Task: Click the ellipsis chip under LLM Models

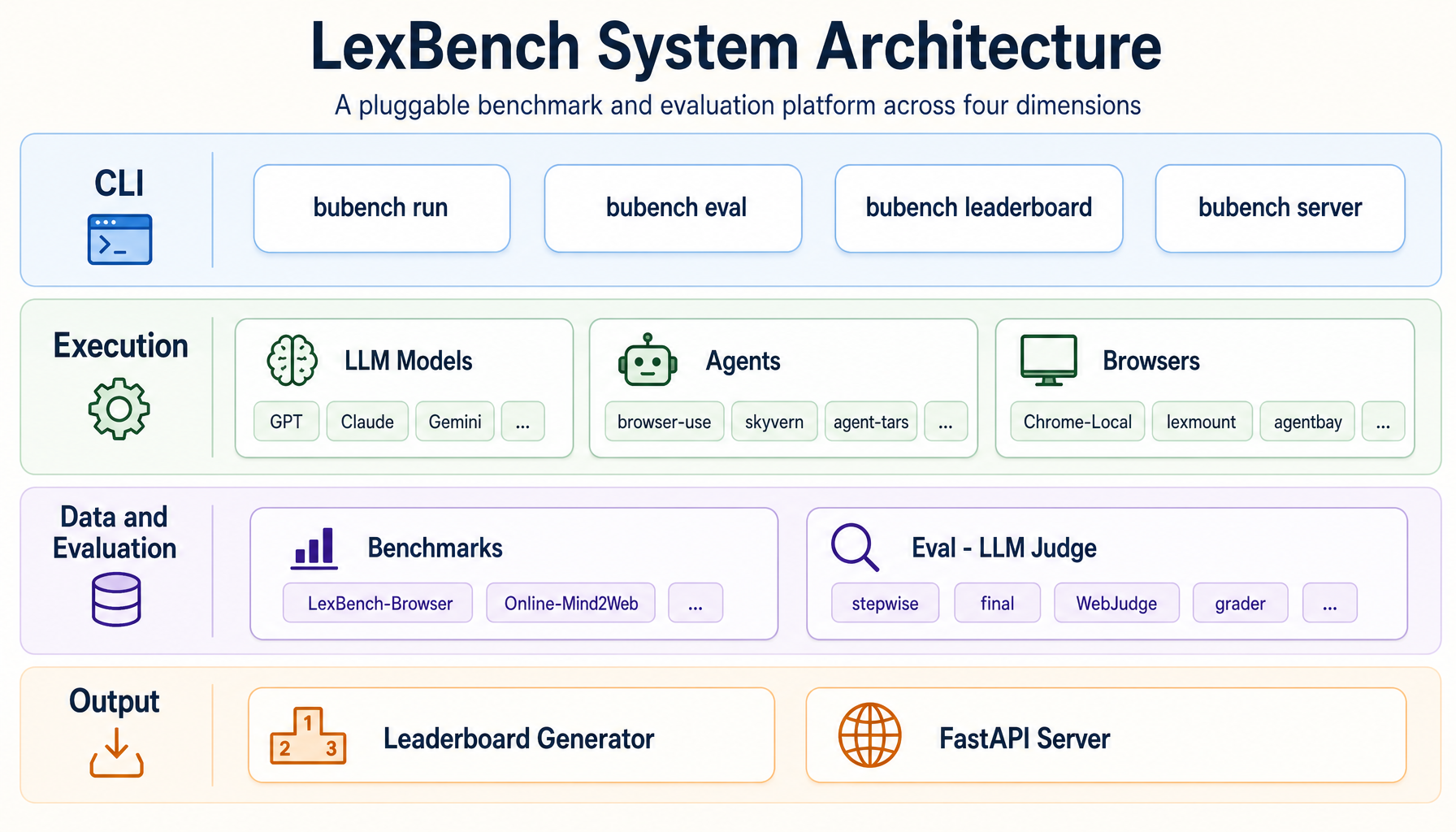Action: [522, 422]
